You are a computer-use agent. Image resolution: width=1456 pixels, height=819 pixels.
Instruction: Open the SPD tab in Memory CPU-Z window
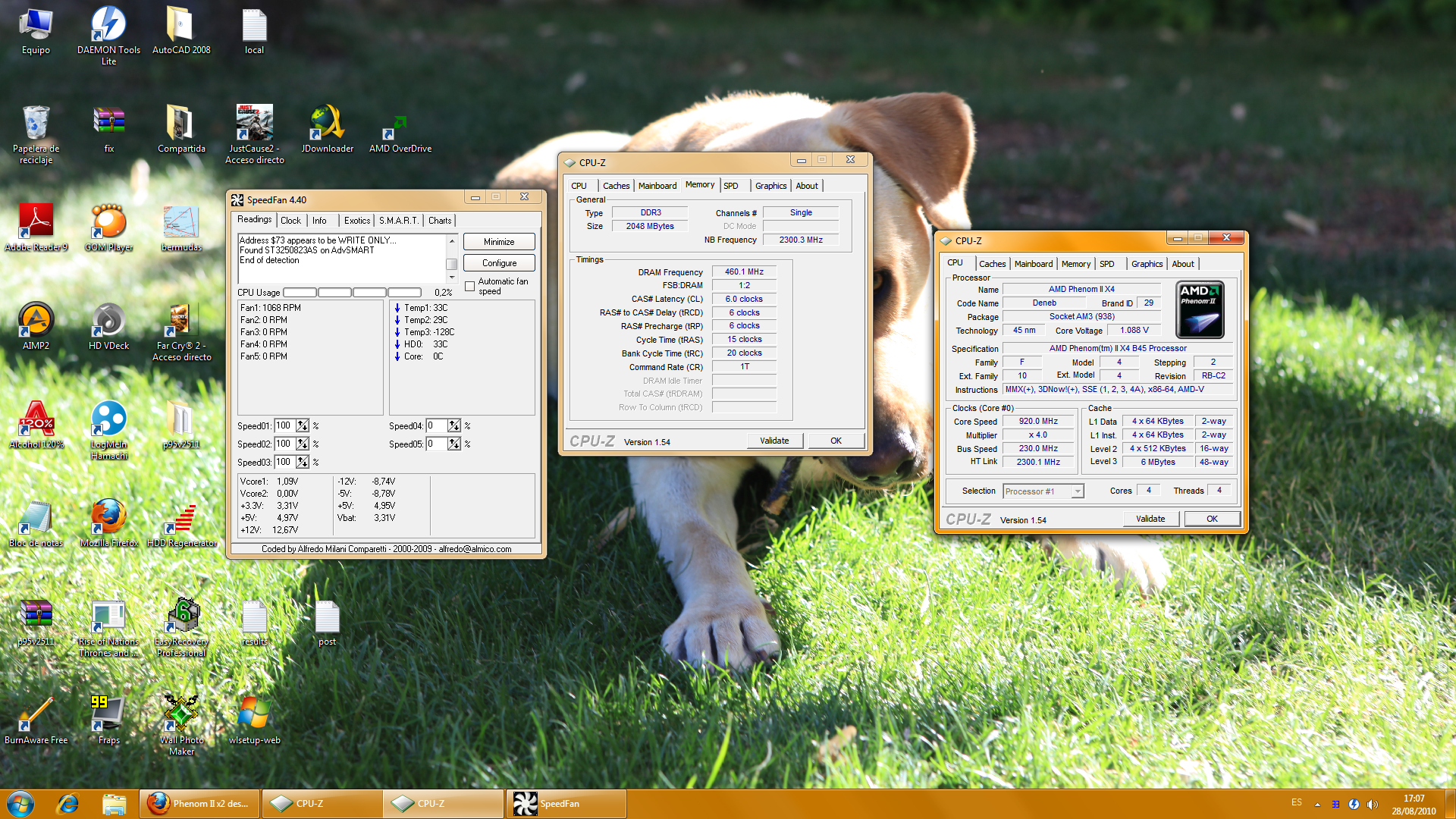730,186
